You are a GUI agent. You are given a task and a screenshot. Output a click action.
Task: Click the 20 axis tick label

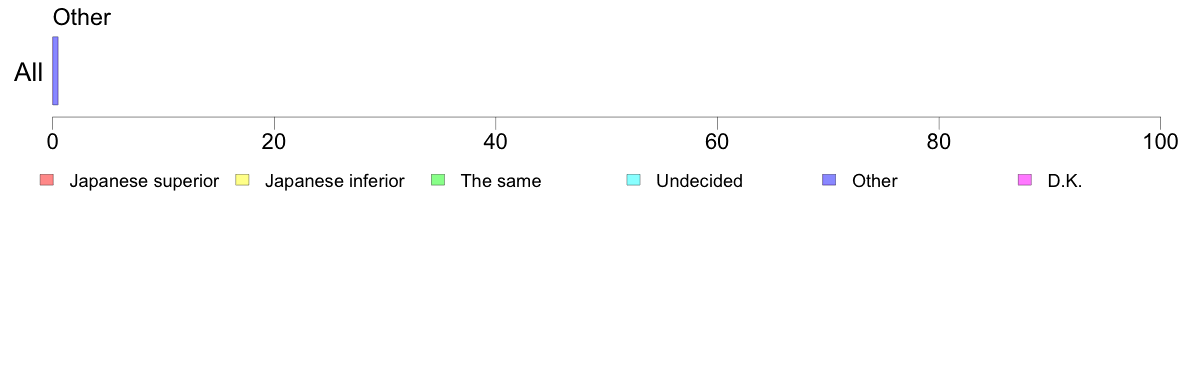coord(274,141)
